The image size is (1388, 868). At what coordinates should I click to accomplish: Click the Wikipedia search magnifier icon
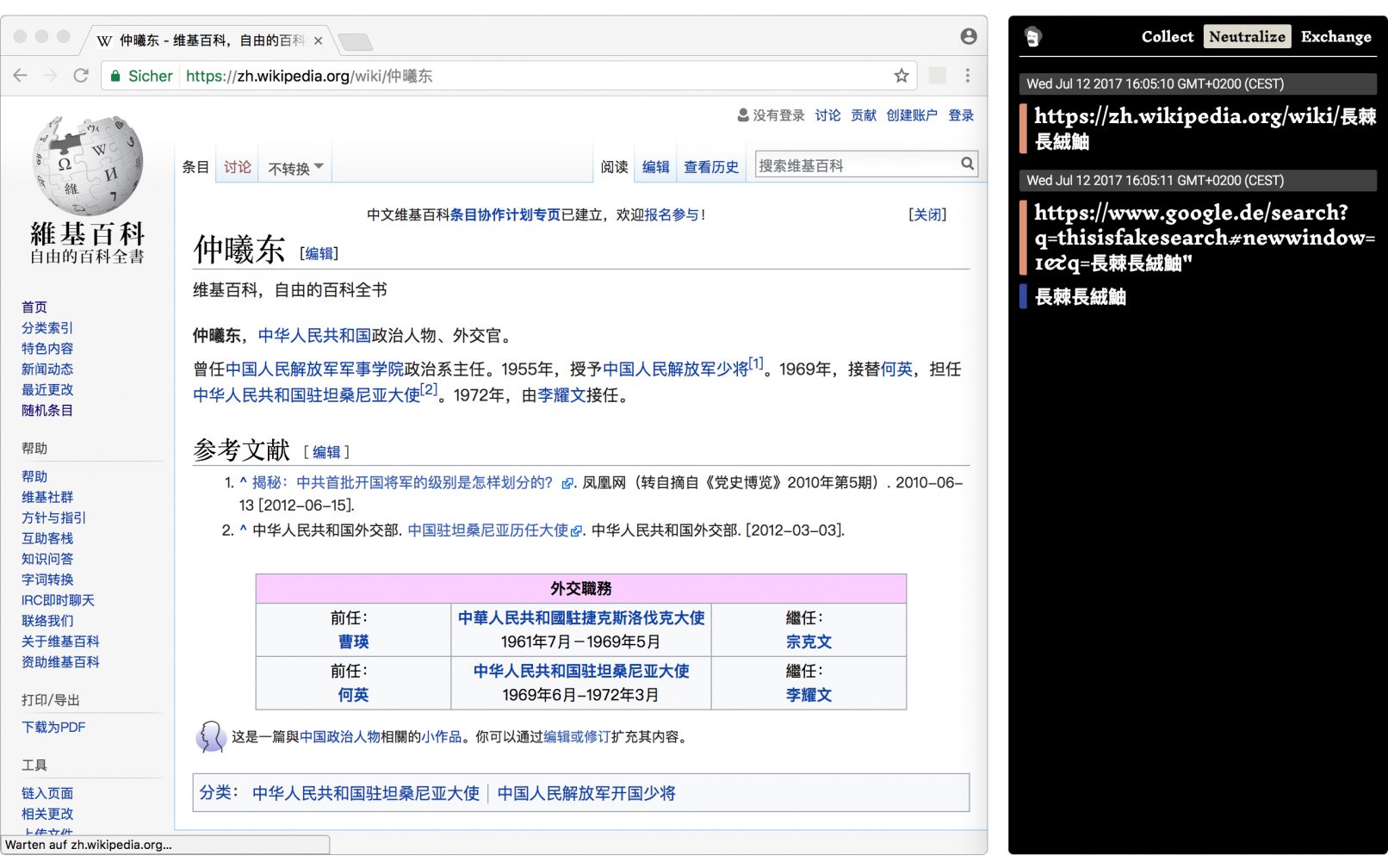click(x=968, y=164)
